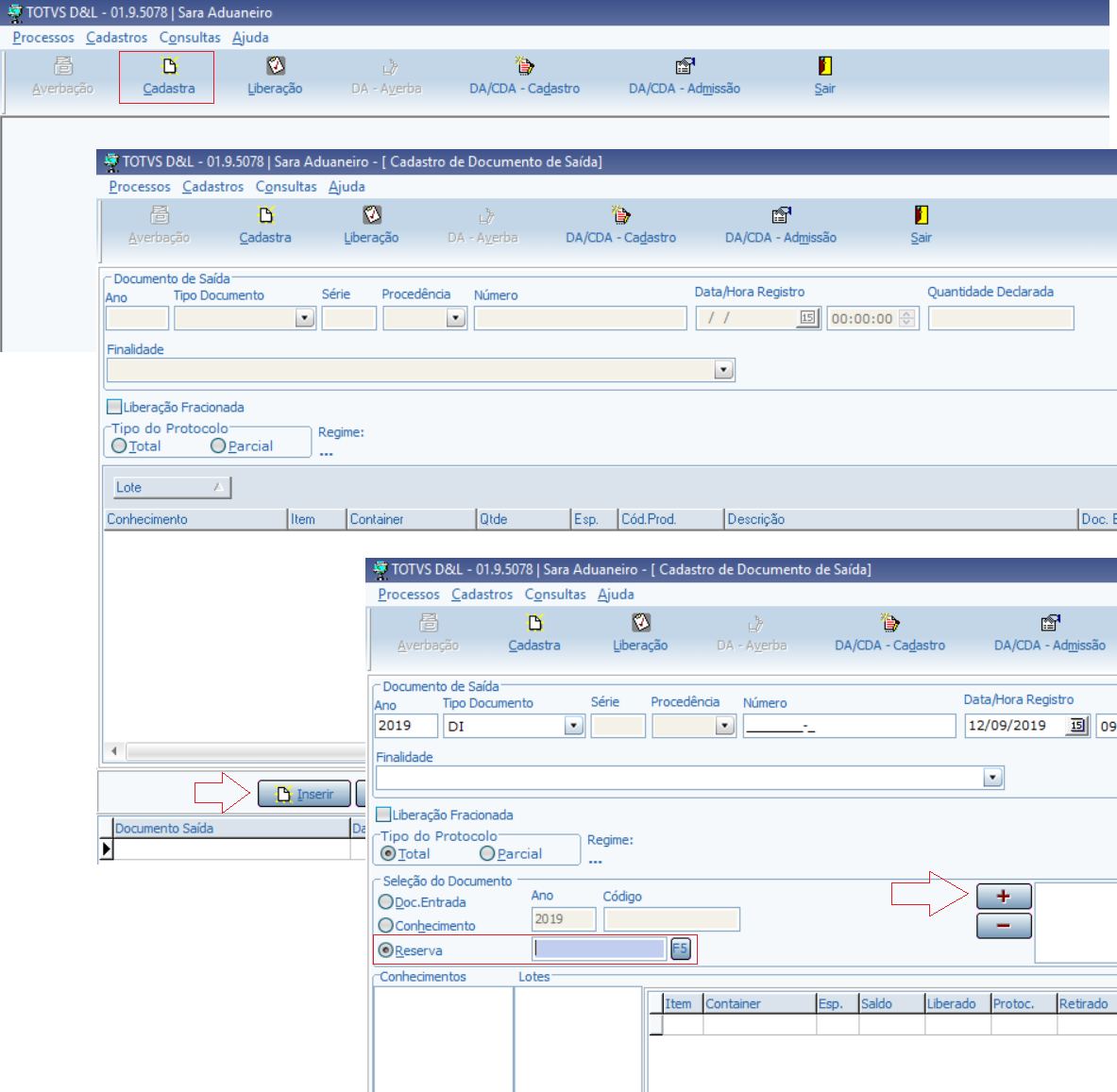Open Processos menu in top window
Viewport: 1117px width, 1092px height.
43,37
